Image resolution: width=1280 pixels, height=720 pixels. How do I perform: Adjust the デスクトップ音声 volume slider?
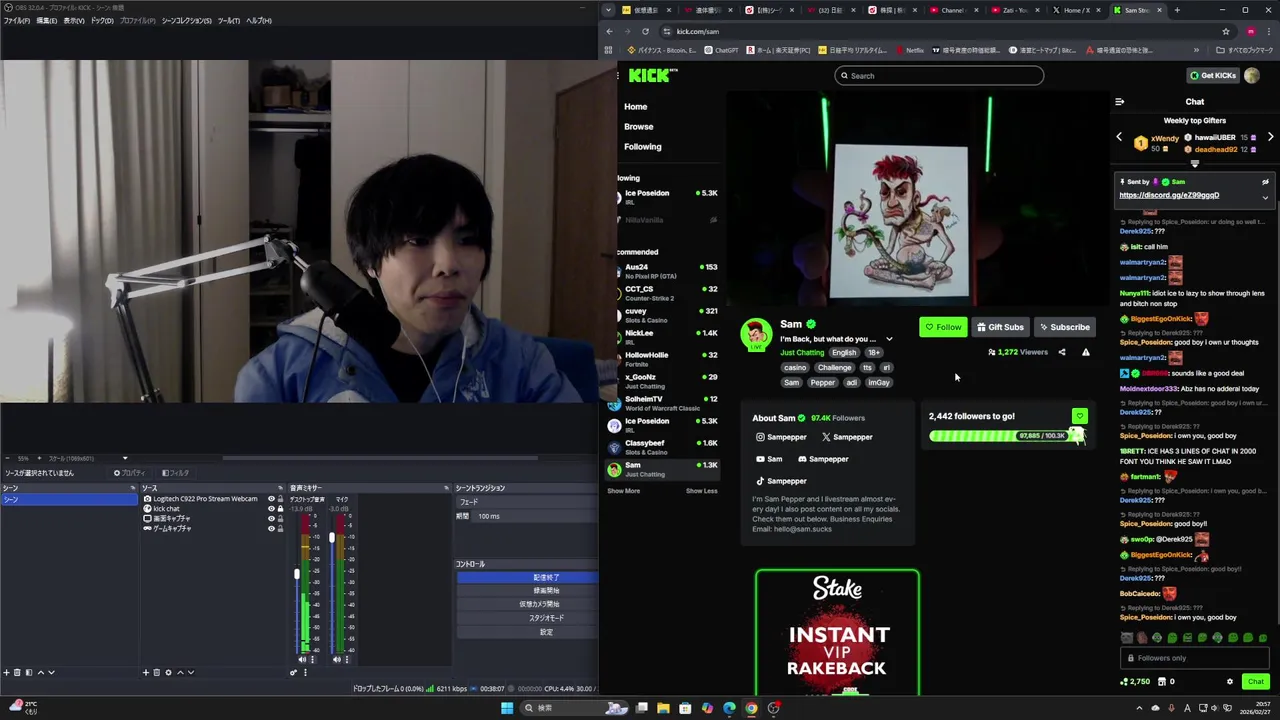[296, 574]
